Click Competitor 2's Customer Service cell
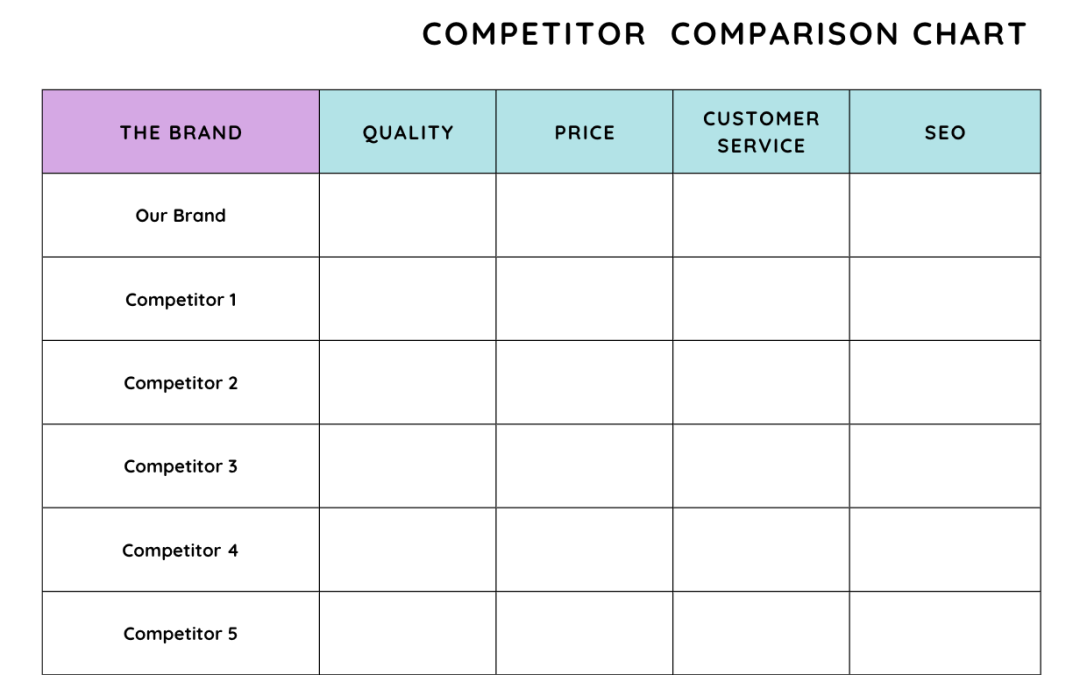Screen dimensions: 1080x675 [761, 383]
